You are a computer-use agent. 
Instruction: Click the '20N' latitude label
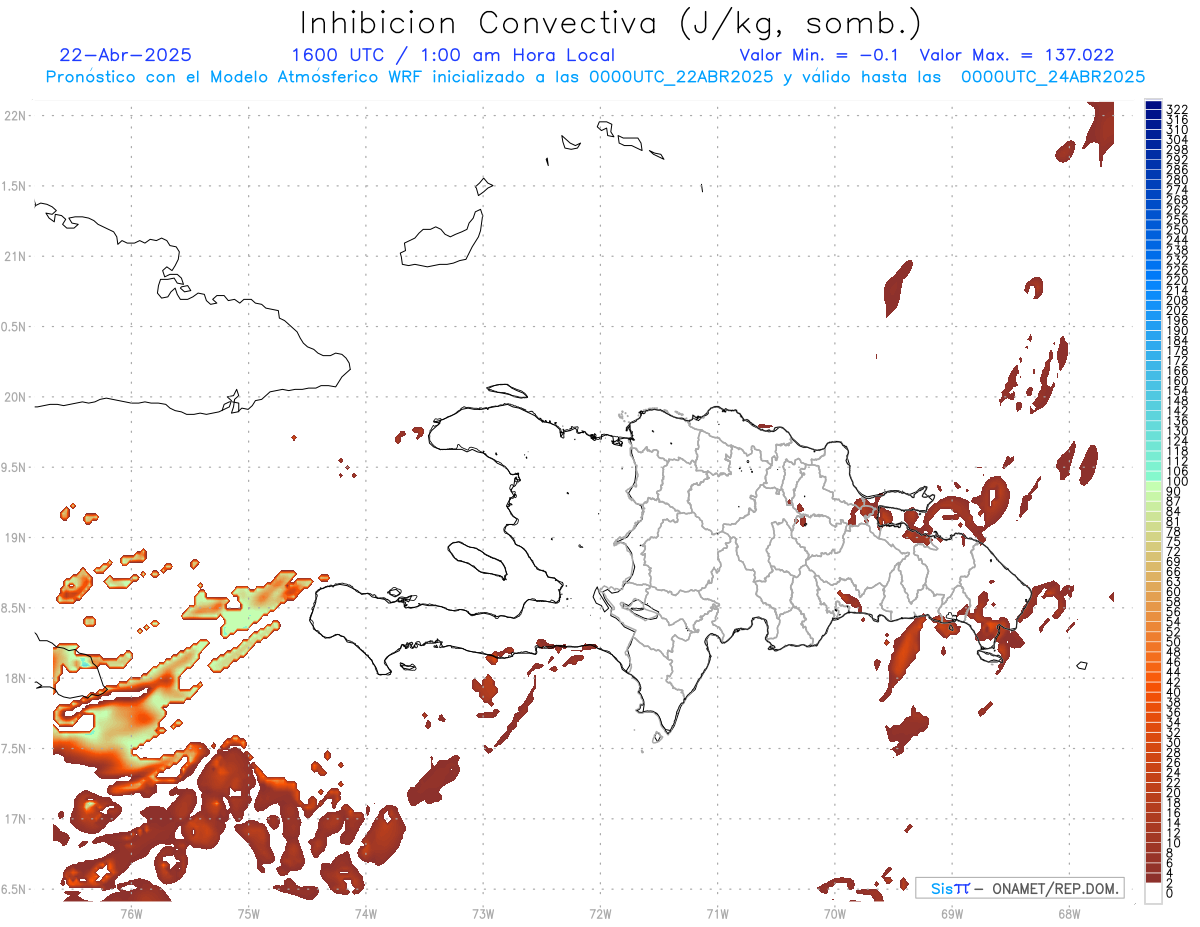coord(15,397)
